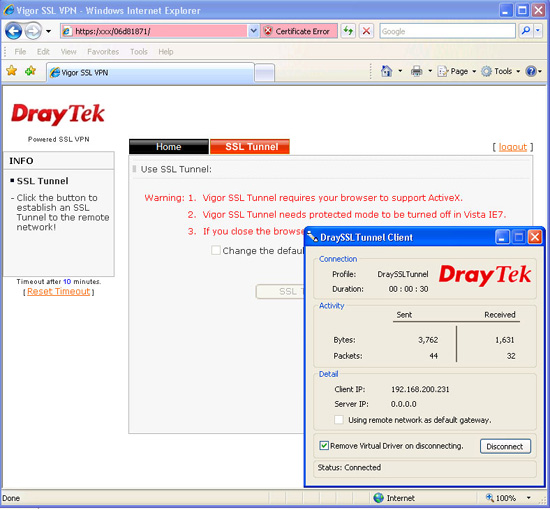Expand the address bar history dropdown

pyautogui.click(x=253, y=31)
